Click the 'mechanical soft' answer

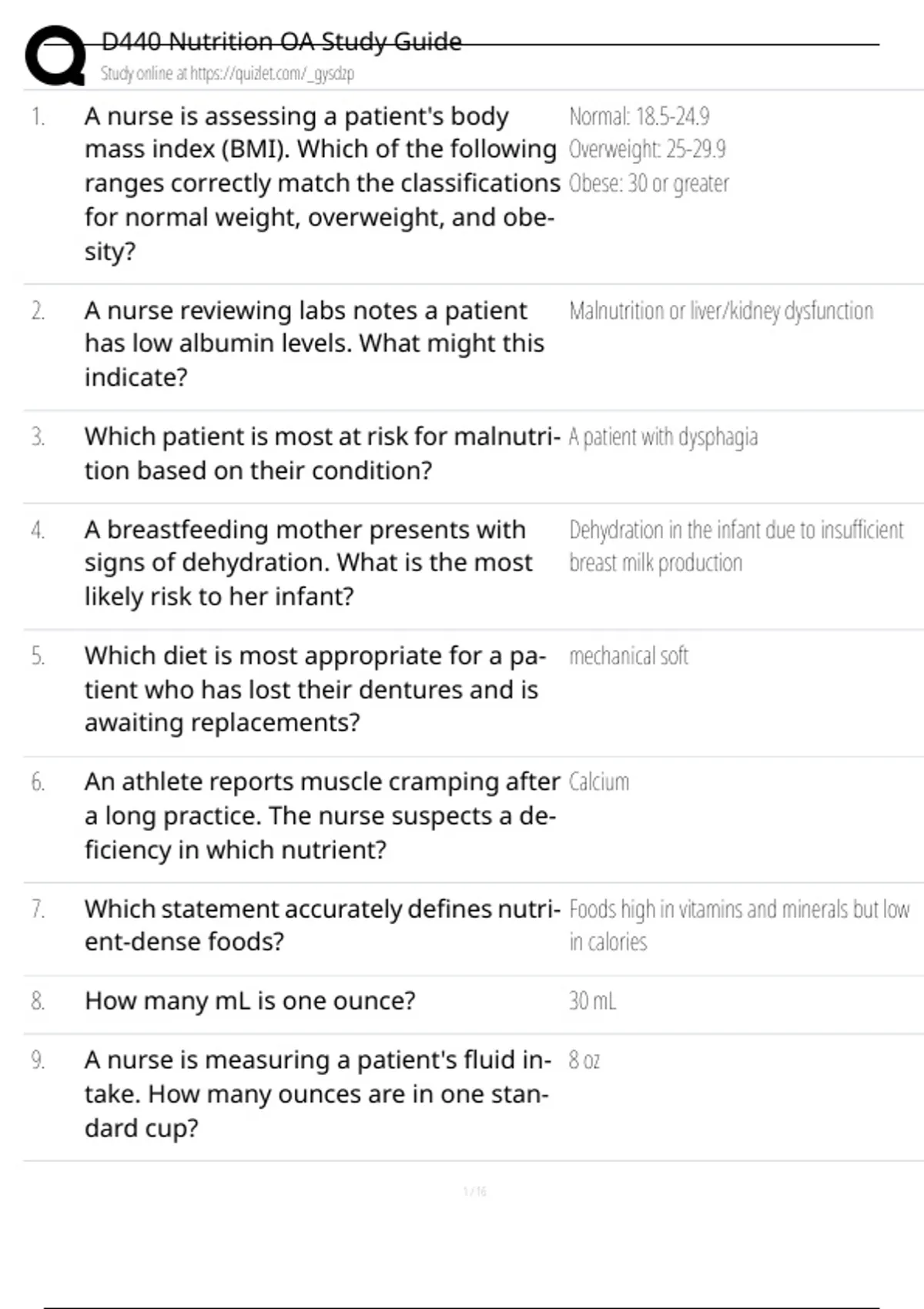tap(628, 656)
